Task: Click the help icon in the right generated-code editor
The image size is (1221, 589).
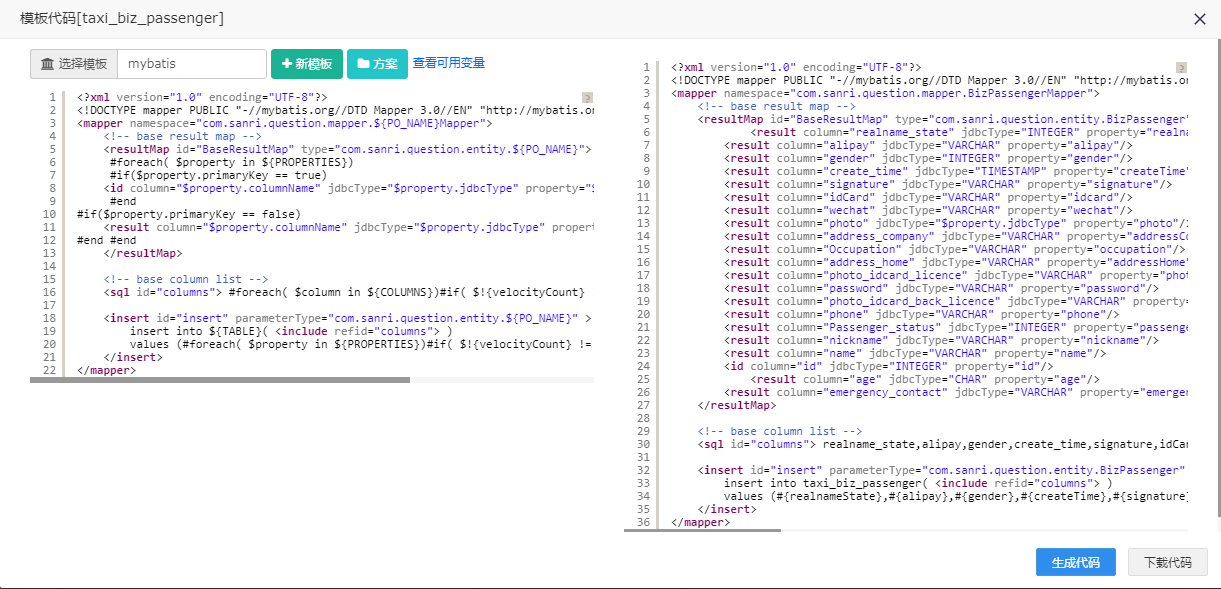Action: point(1181,67)
